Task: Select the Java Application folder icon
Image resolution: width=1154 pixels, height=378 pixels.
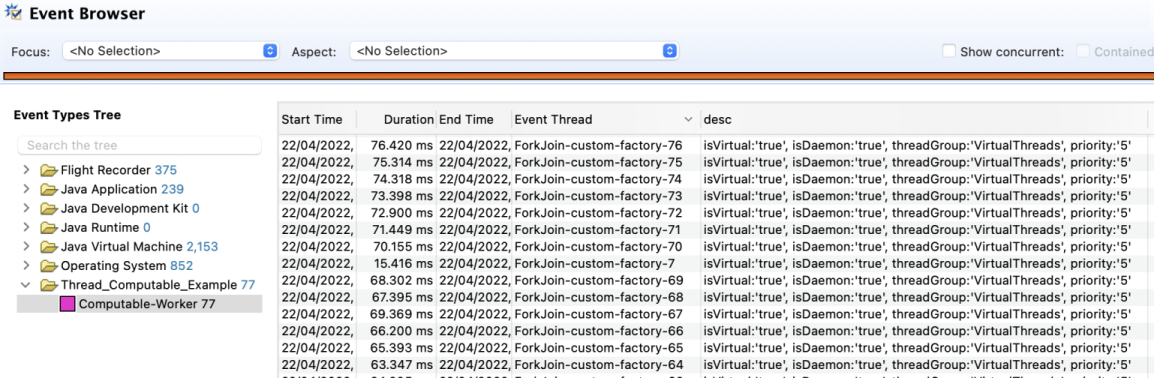Action: click(x=49, y=190)
